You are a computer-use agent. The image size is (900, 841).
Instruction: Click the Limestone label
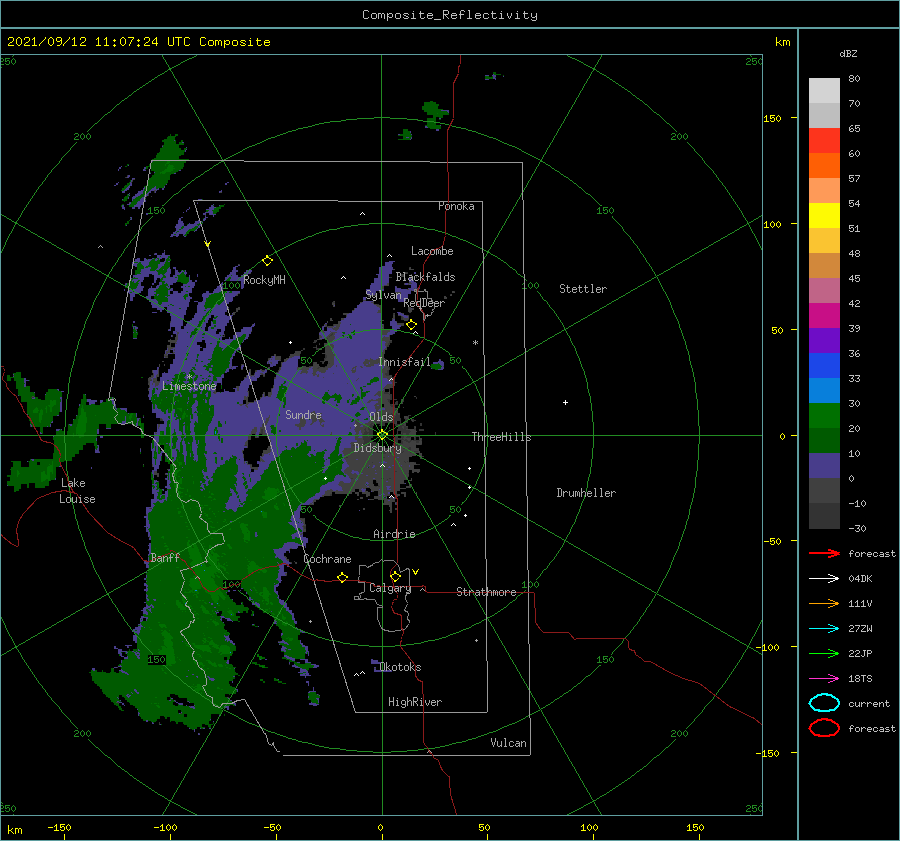[189, 386]
